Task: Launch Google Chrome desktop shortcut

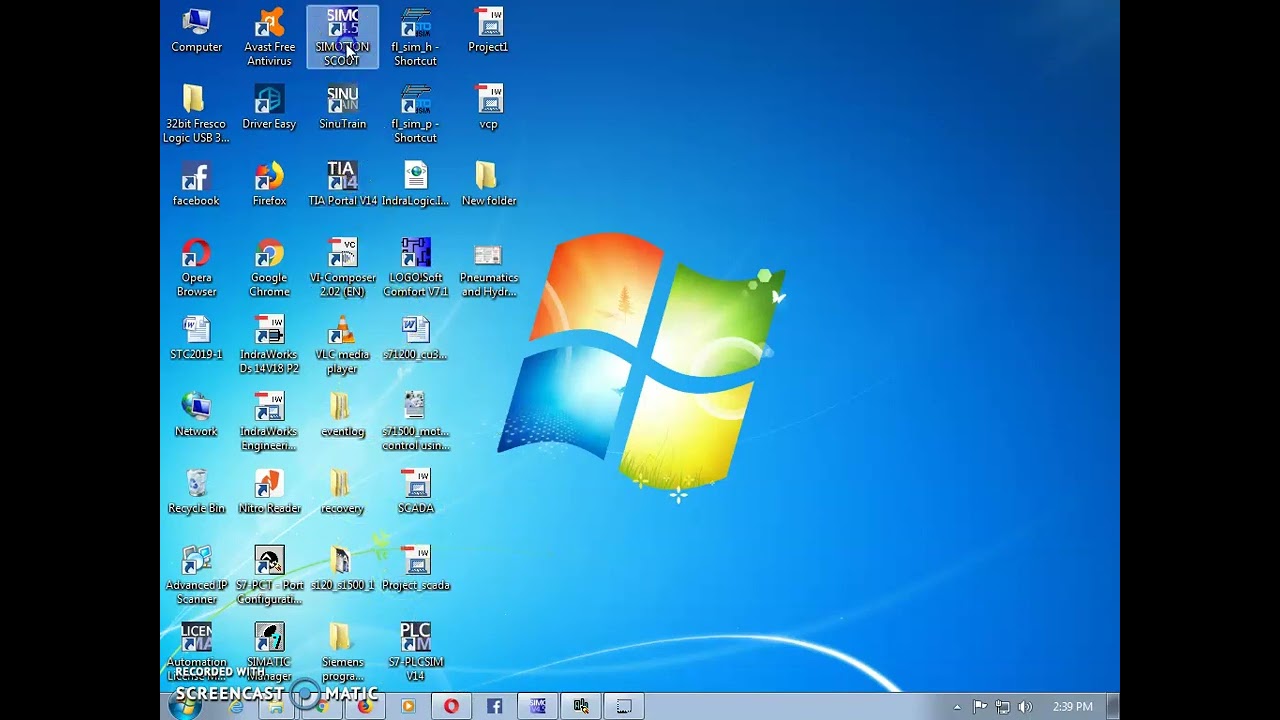Action: click(269, 268)
